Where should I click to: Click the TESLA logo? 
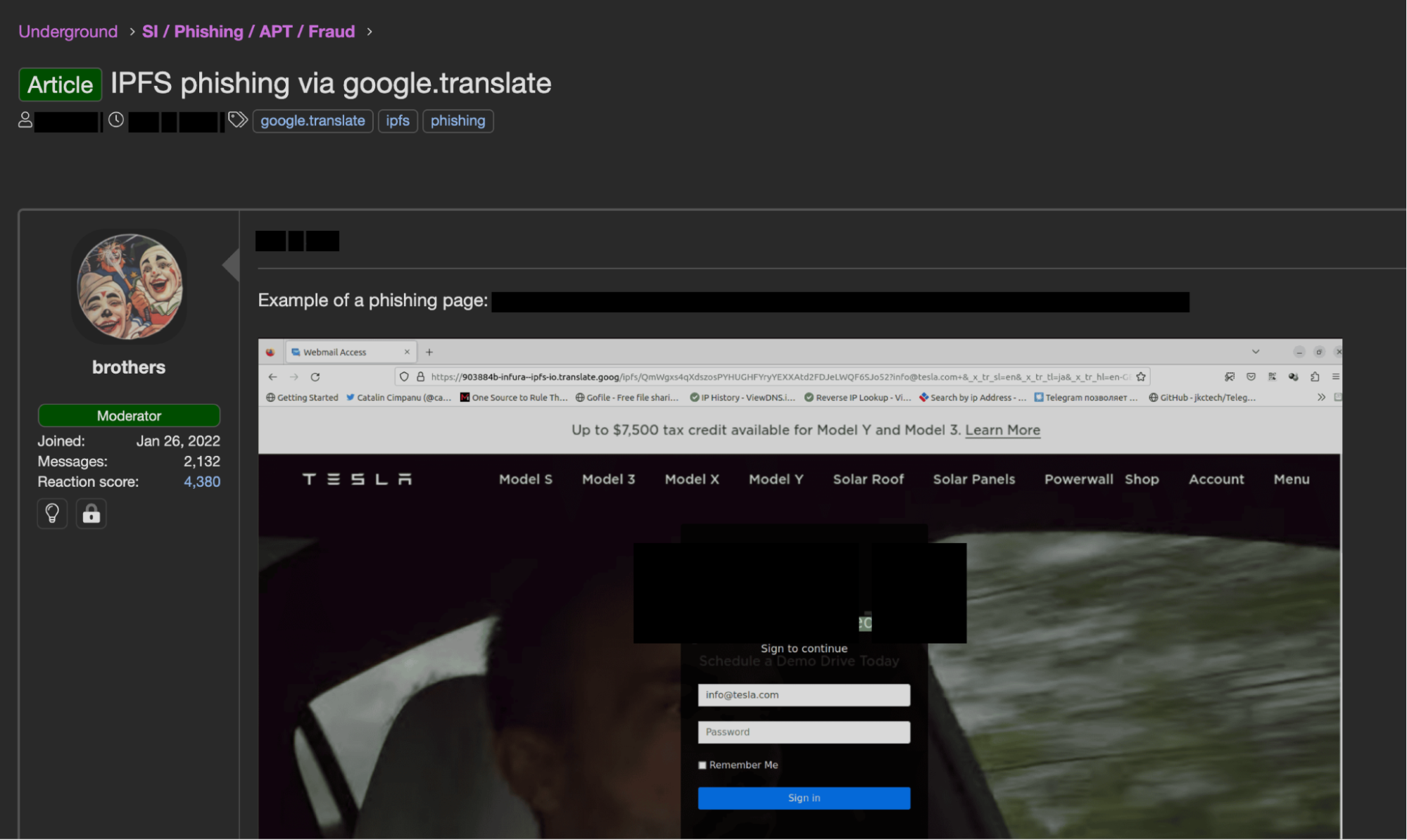(357, 479)
